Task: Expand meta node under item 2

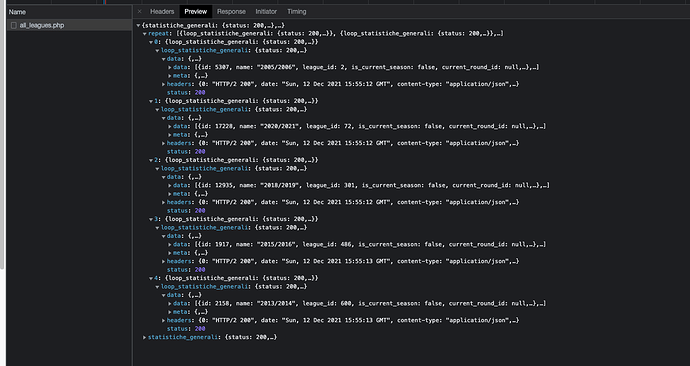Action: [169, 194]
